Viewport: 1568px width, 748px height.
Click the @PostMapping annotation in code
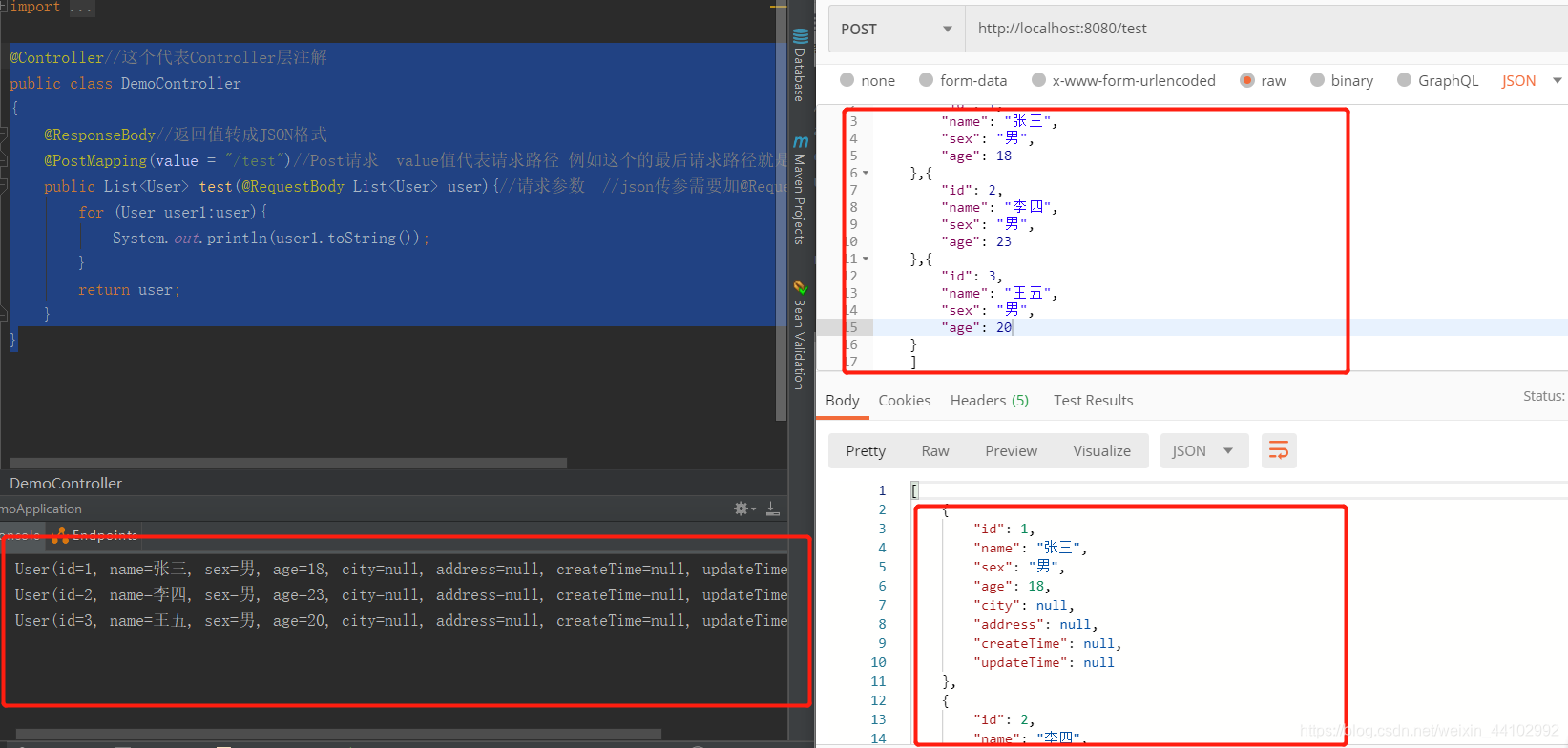tap(95, 160)
